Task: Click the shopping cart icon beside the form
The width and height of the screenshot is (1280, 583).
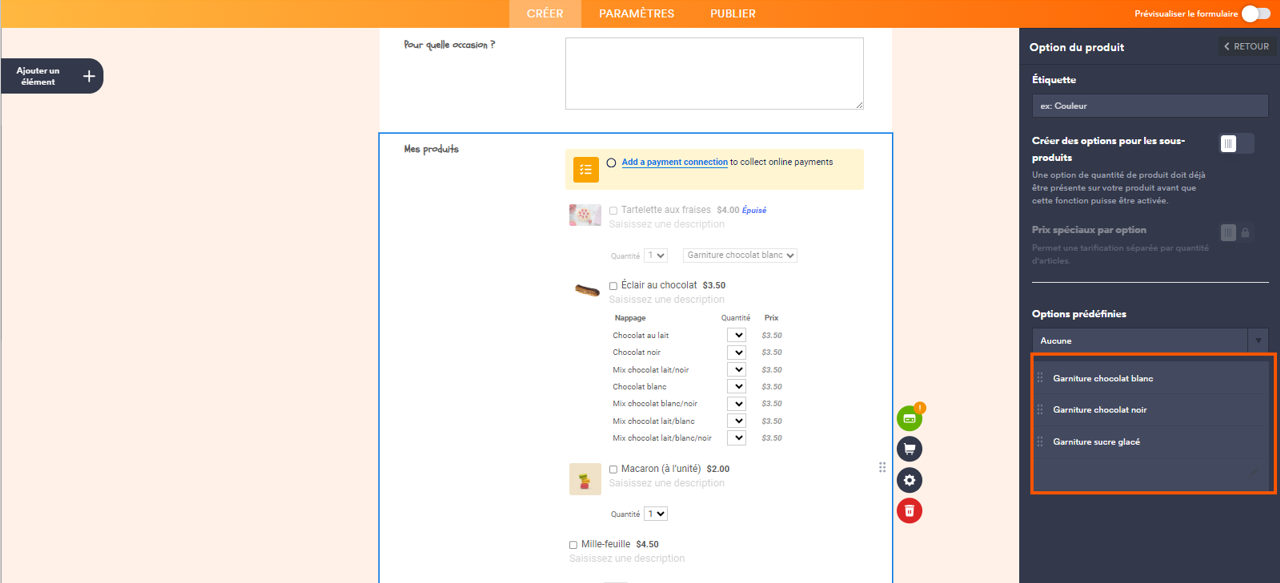Action: 909,448
